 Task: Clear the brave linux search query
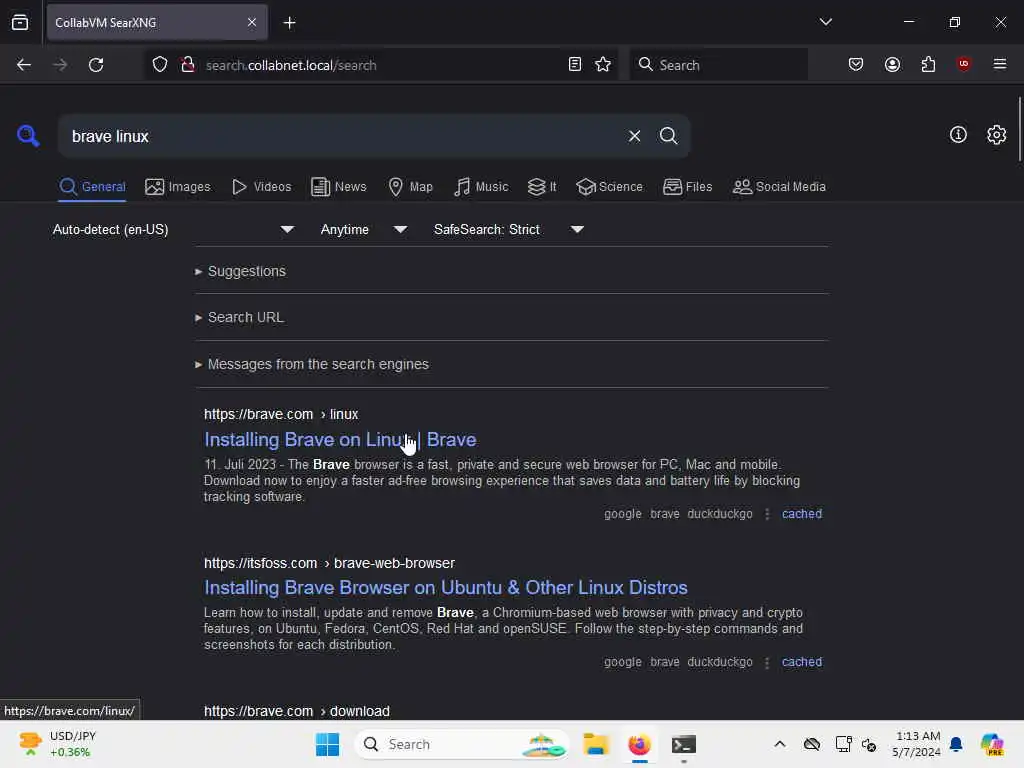click(x=634, y=136)
